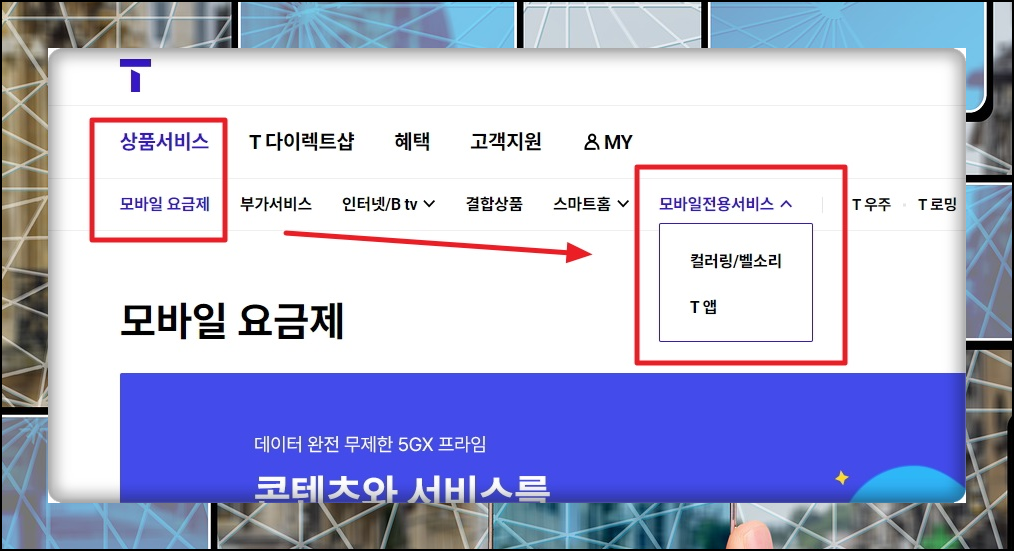Open the T 로밍 link
Image resolution: width=1014 pixels, height=551 pixels.
937,205
